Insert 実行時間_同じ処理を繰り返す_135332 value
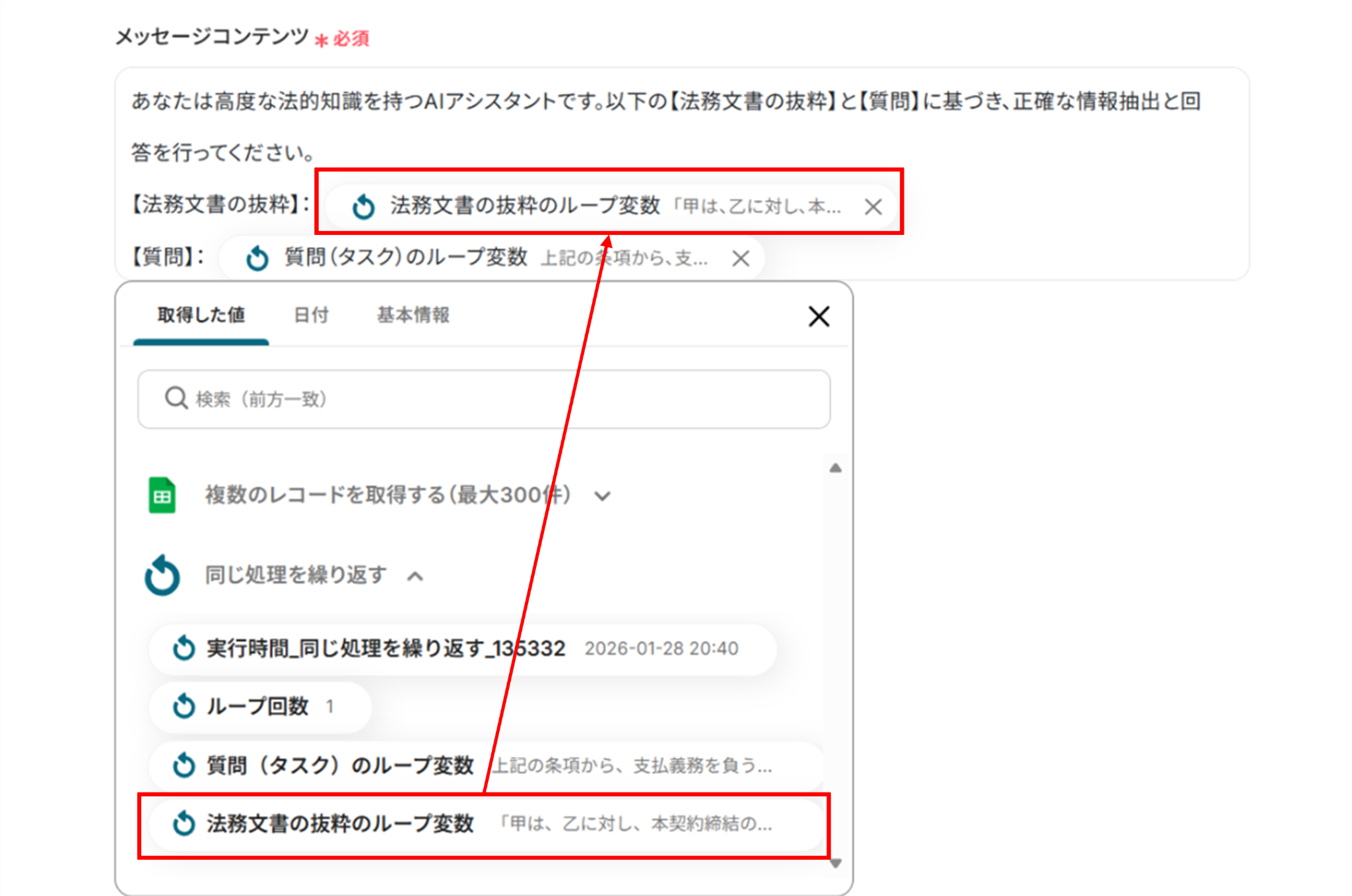This screenshot has height=896, width=1352. coord(463,649)
